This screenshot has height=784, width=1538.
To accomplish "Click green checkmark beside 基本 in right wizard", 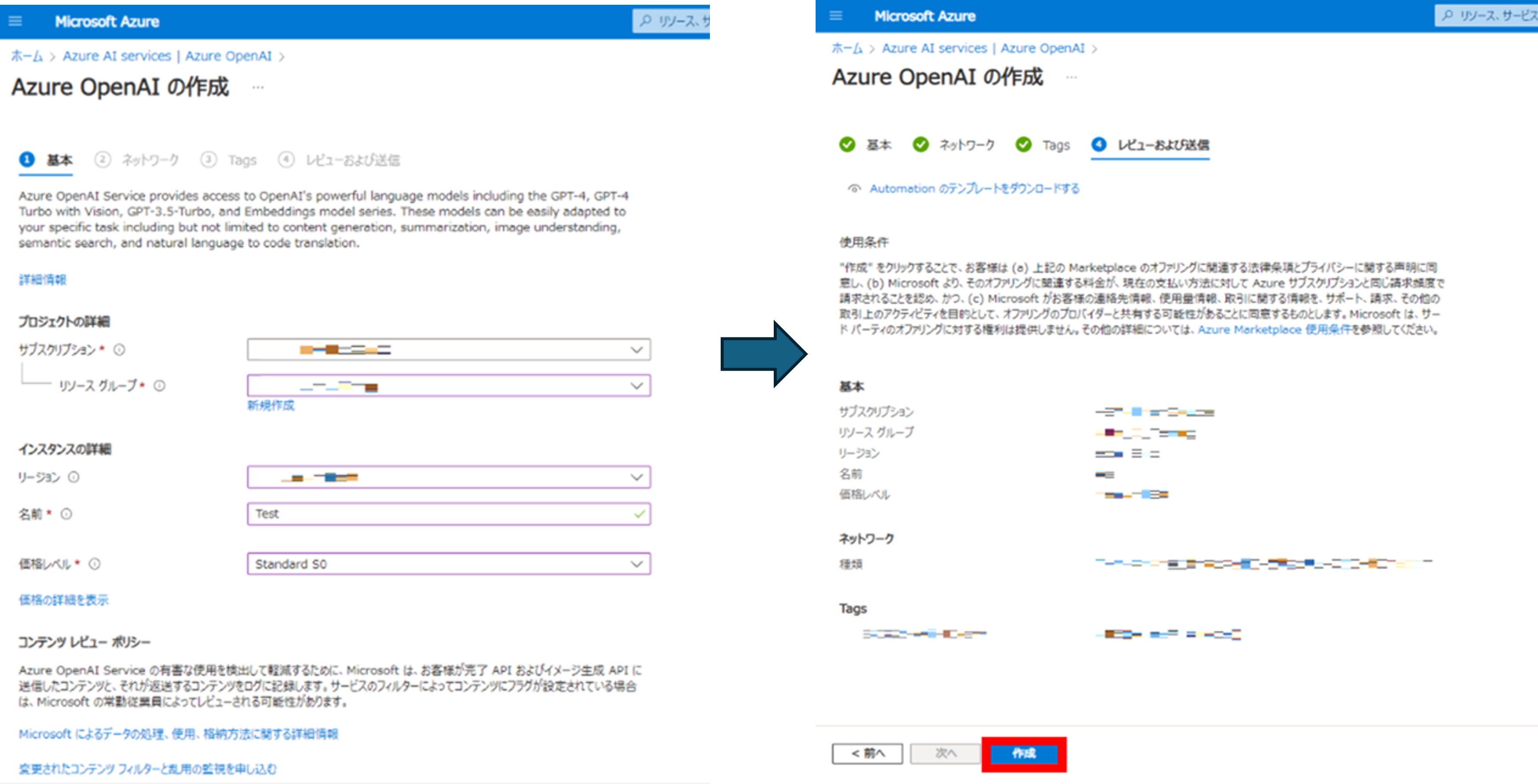I will click(847, 145).
